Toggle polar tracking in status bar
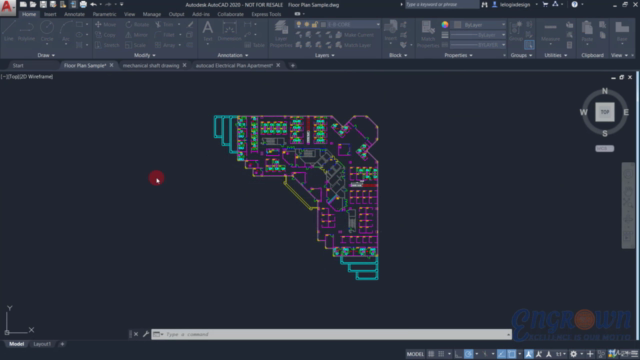 point(468,354)
